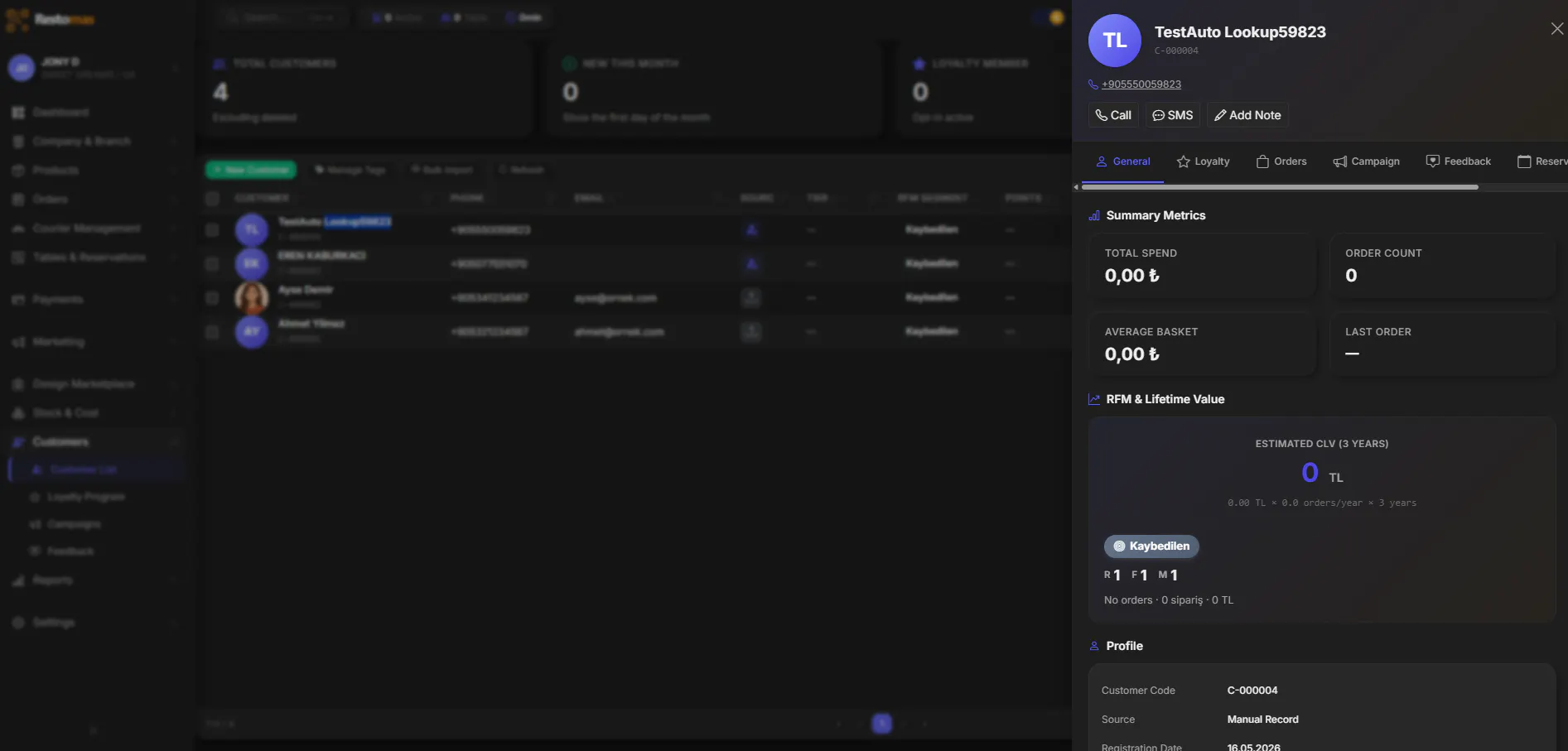The image size is (1568, 751).
Task: Open phone number +905550059823 link
Action: (x=1141, y=84)
